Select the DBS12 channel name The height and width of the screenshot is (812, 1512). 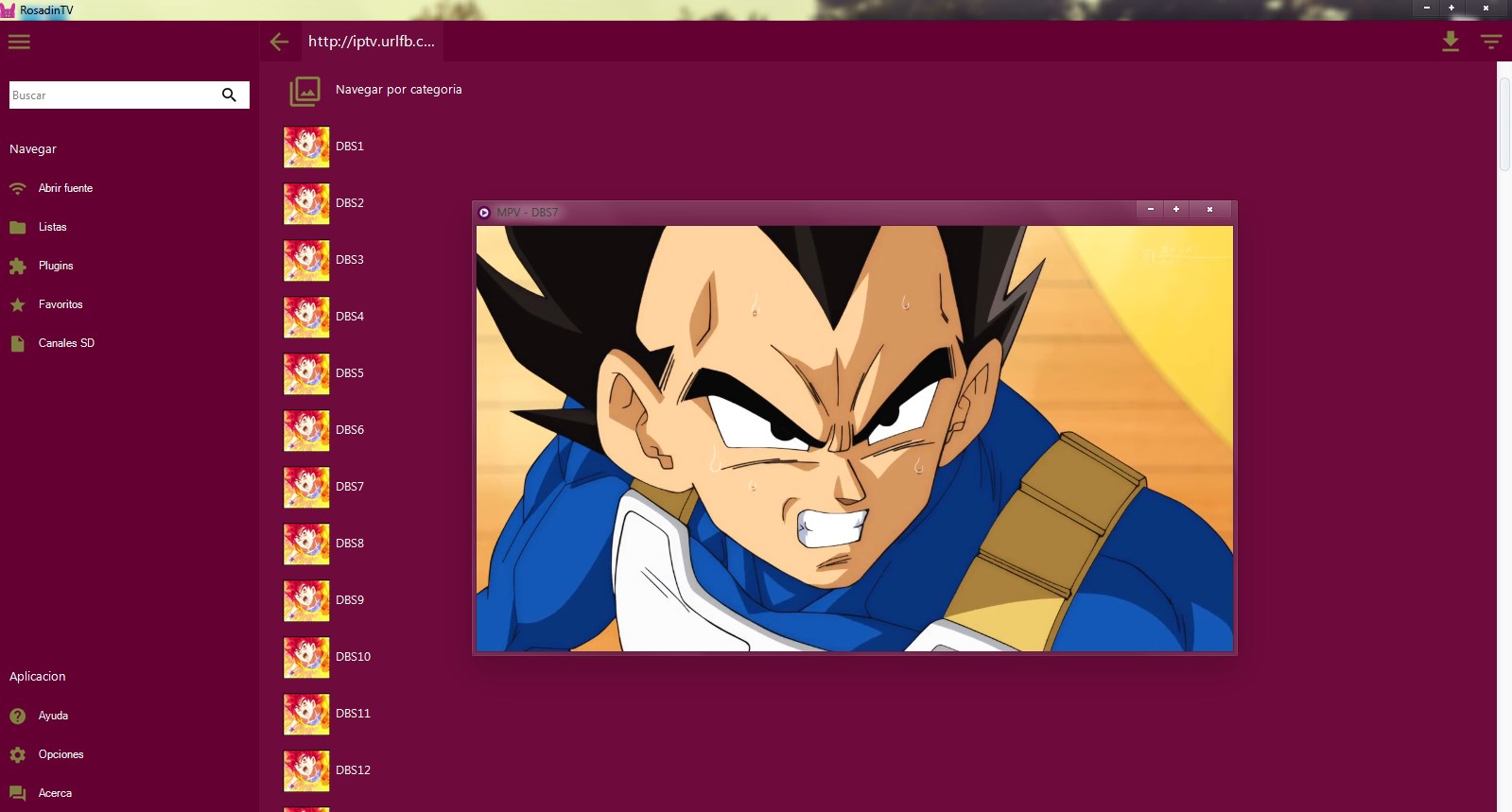354,770
